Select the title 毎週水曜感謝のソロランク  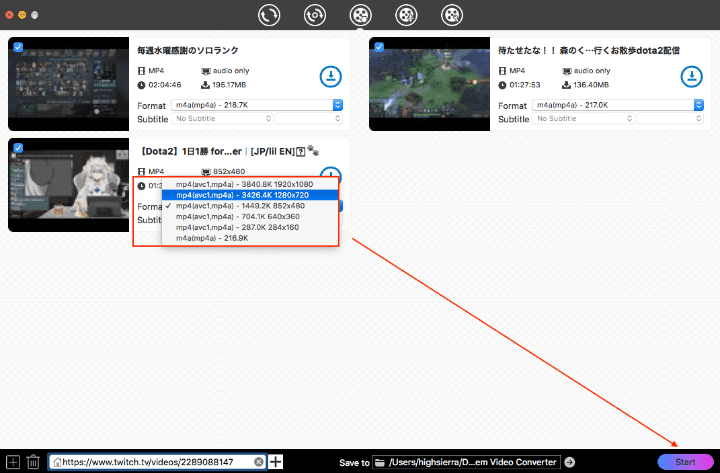tap(188, 51)
